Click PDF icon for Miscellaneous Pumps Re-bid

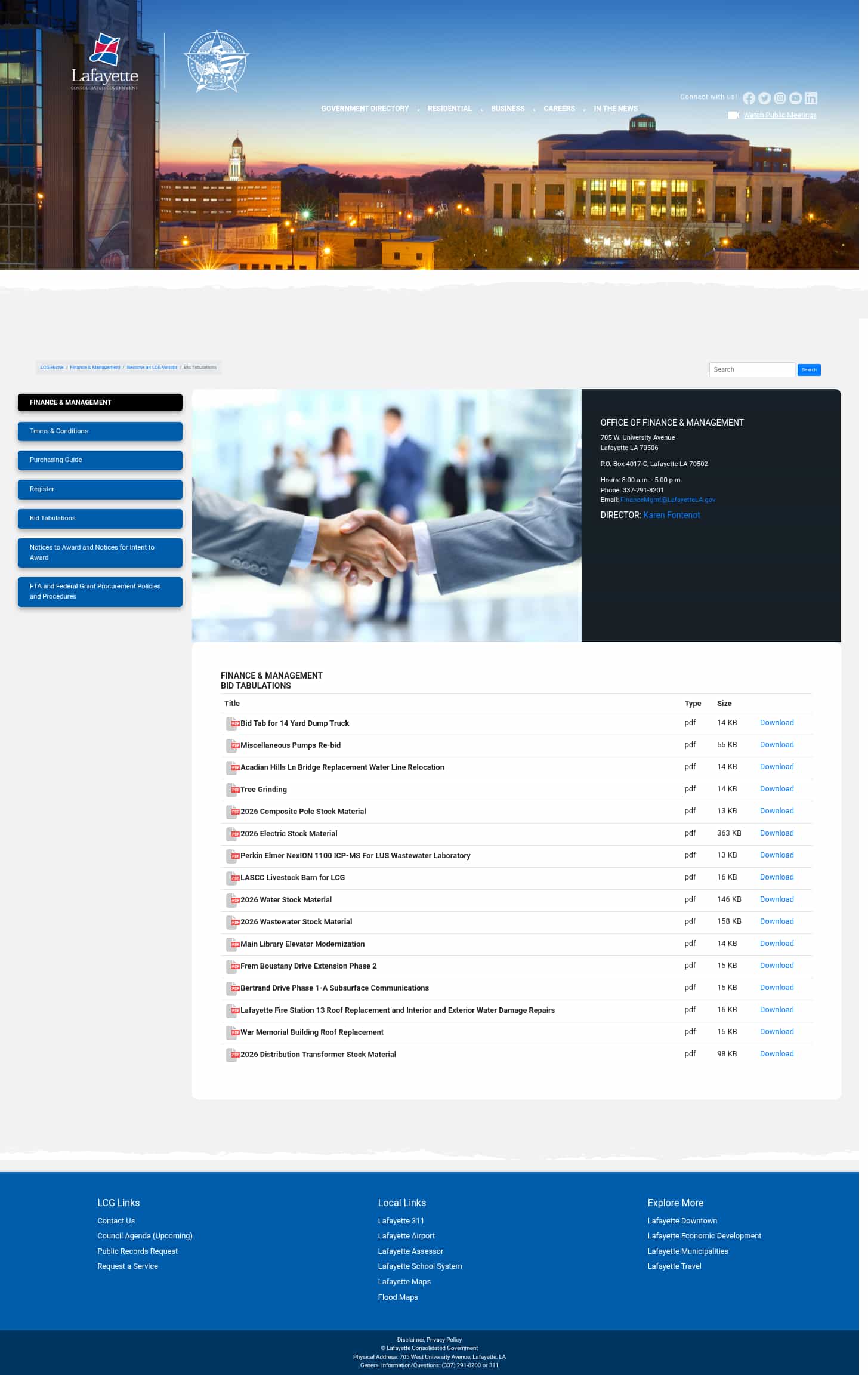click(233, 745)
